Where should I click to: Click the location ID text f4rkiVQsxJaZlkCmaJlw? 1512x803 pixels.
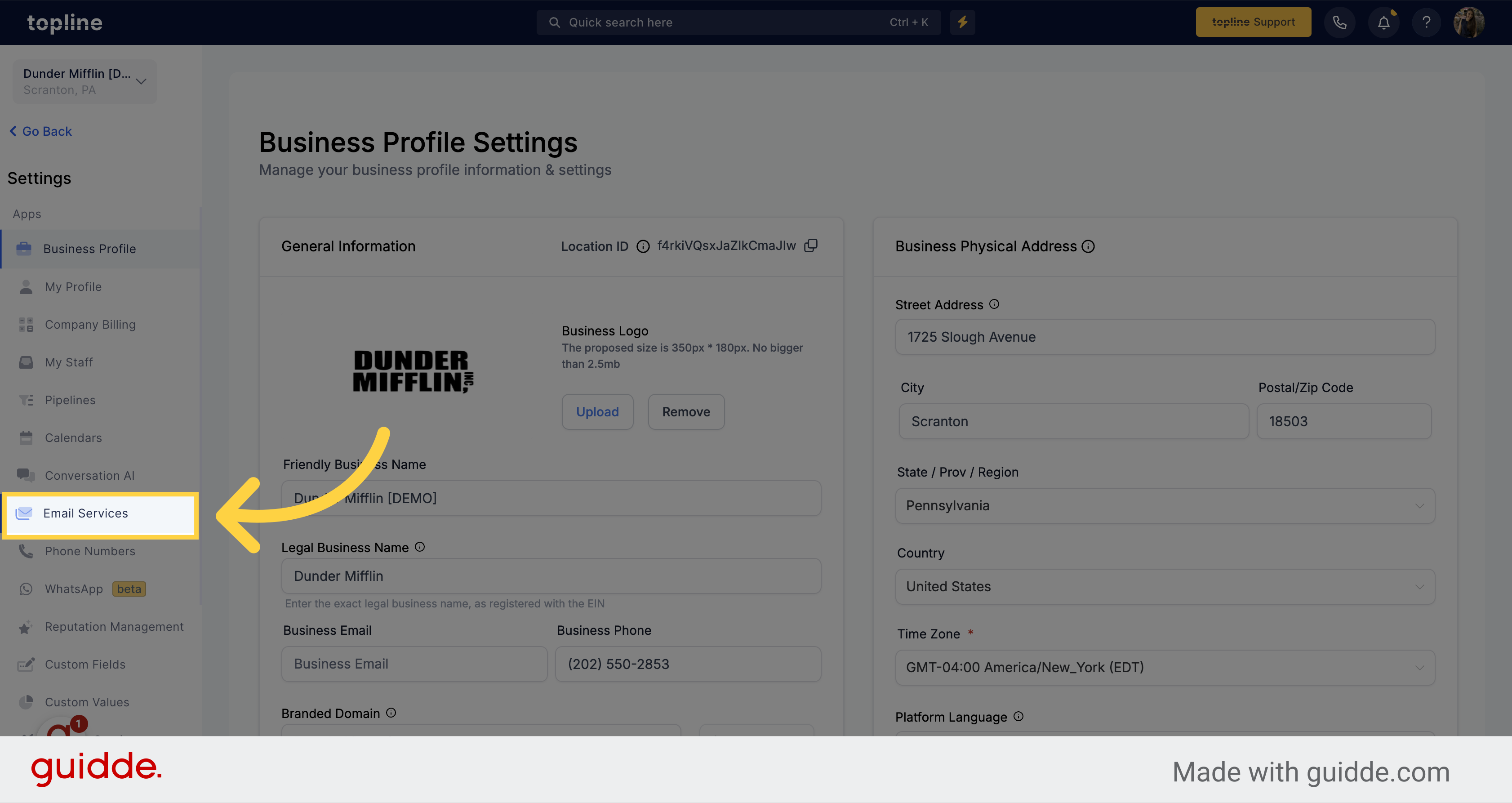tap(726, 246)
